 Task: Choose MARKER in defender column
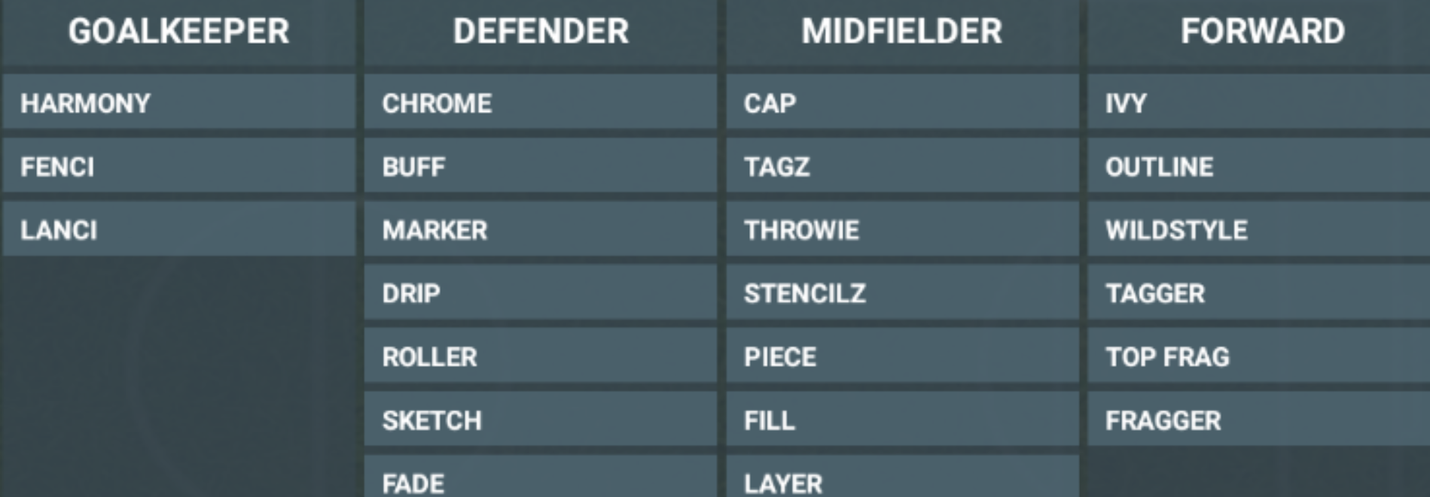540,229
